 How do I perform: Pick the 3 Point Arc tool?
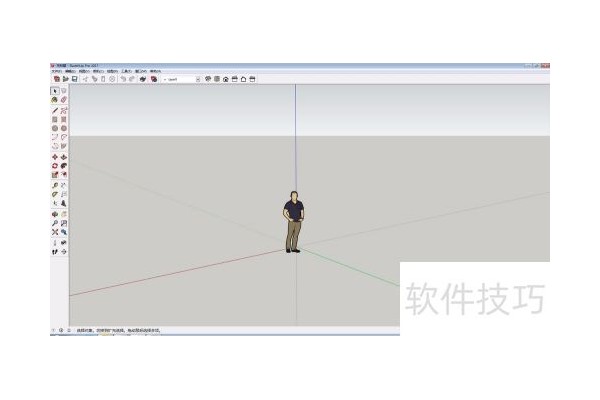(x=55, y=146)
